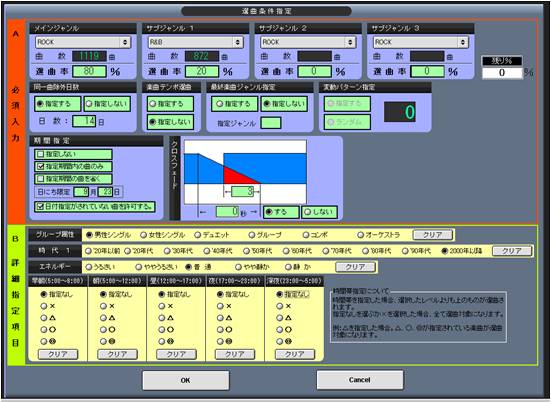551x403 pixels.
Task: Select 指定しない under 最終楽曲ジャンル指定
Action: point(284,104)
